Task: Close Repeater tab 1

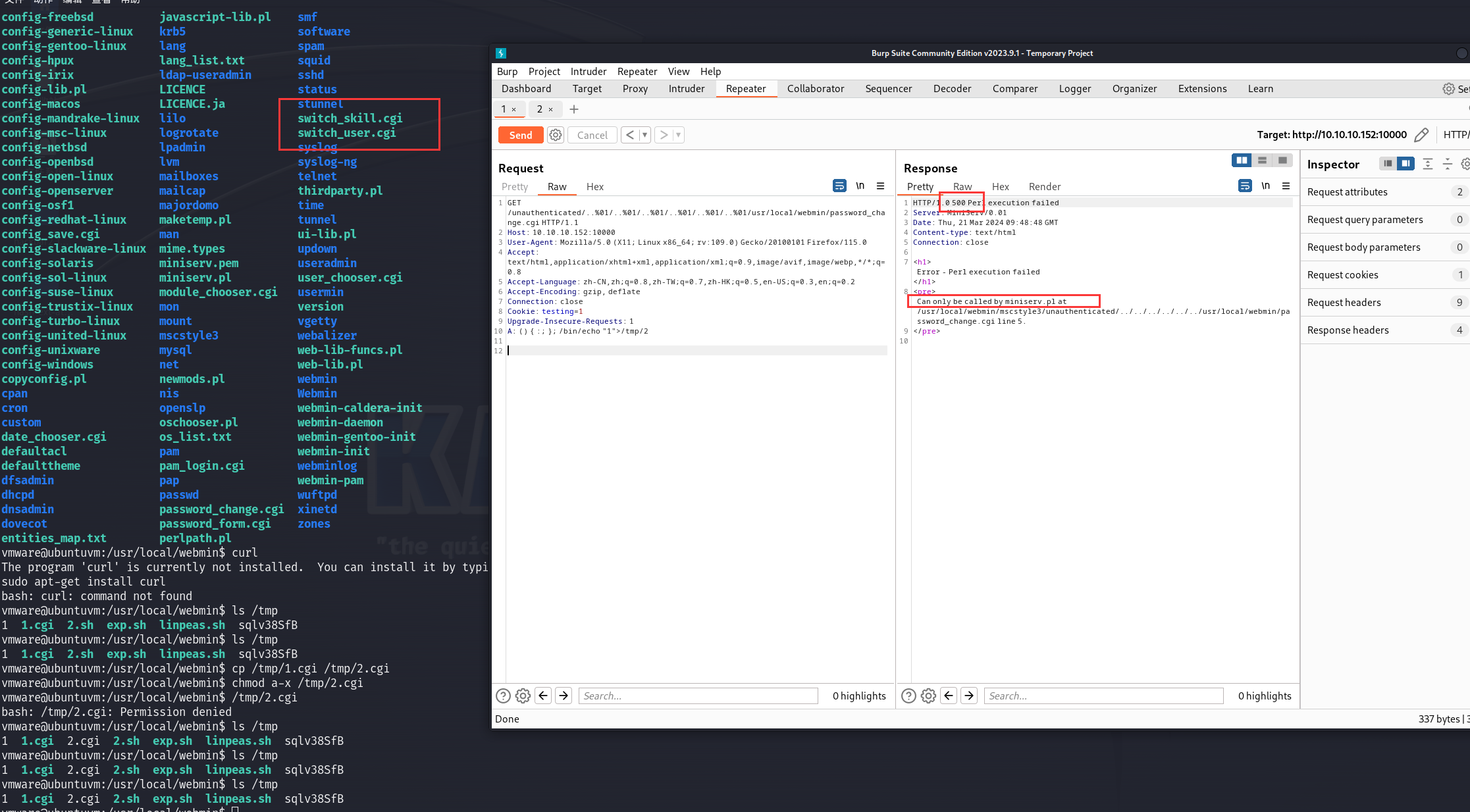Action: pos(514,110)
